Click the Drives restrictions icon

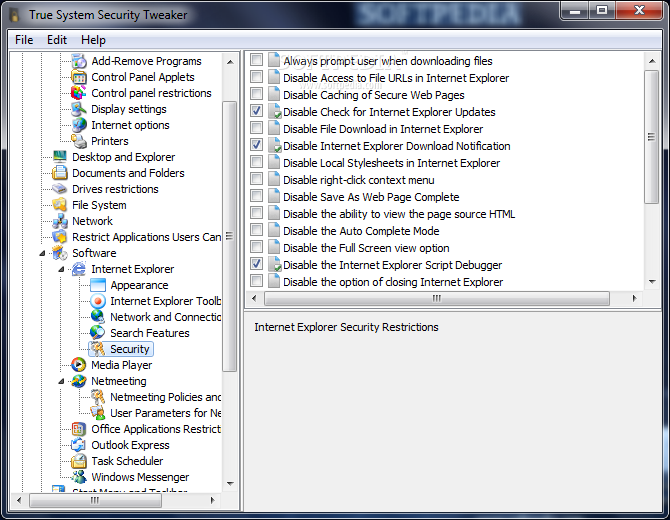[x=60, y=189]
